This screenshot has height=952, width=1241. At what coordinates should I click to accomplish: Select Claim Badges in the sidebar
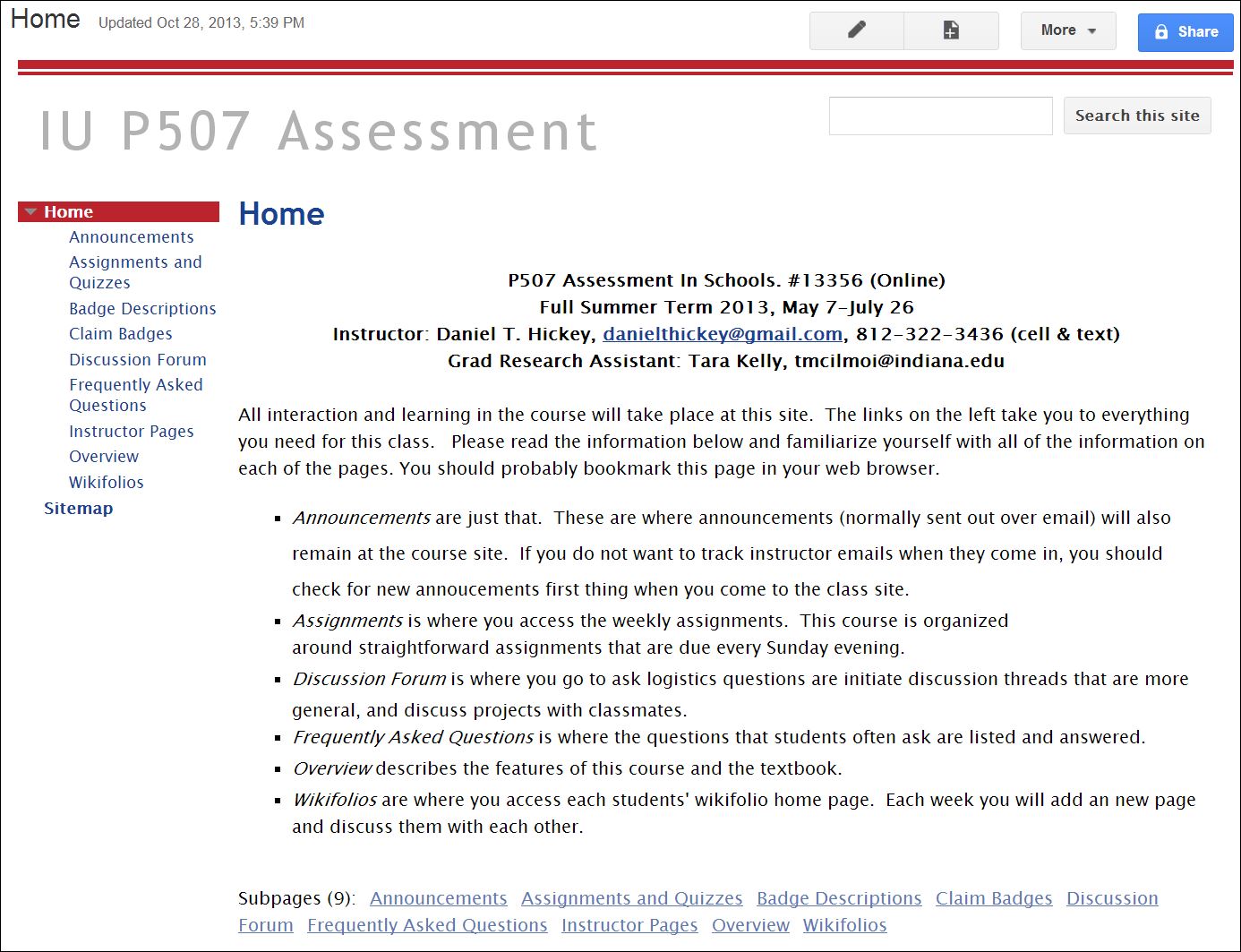(120, 334)
